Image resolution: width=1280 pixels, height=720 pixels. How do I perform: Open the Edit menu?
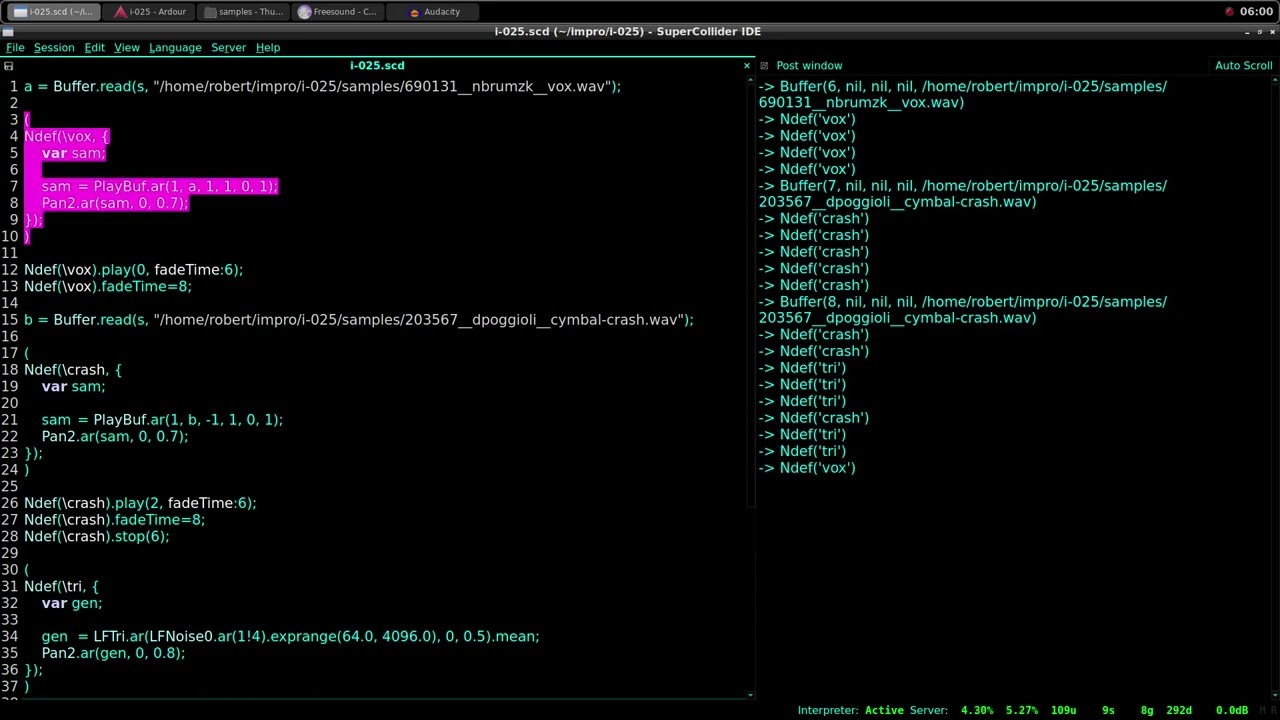(x=94, y=47)
